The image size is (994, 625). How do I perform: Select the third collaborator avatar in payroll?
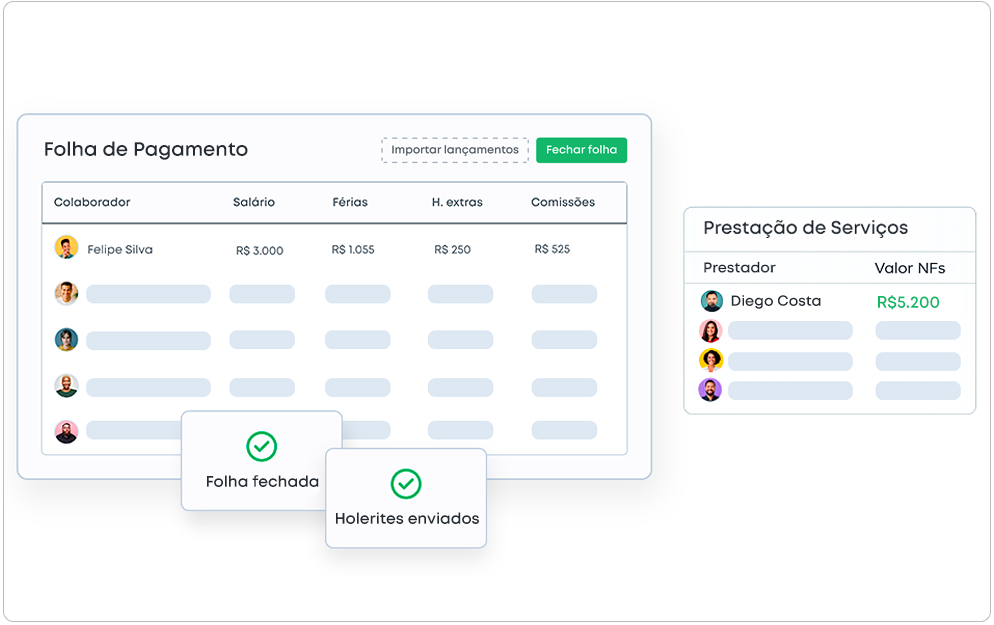coord(66,340)
